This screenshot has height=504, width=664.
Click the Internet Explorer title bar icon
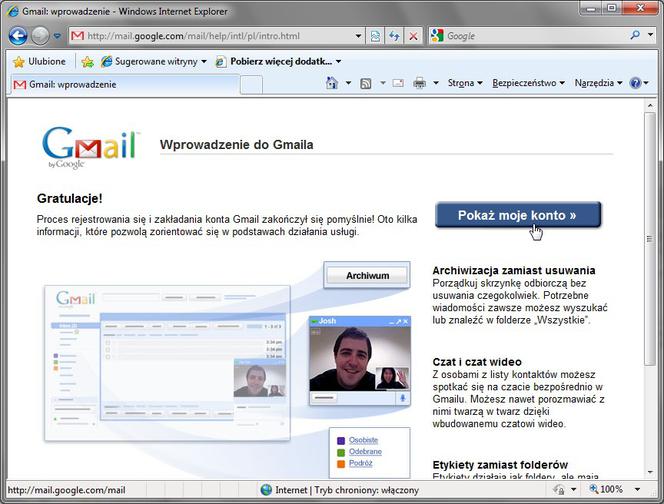pyautogui.click(x=13, y=11)
